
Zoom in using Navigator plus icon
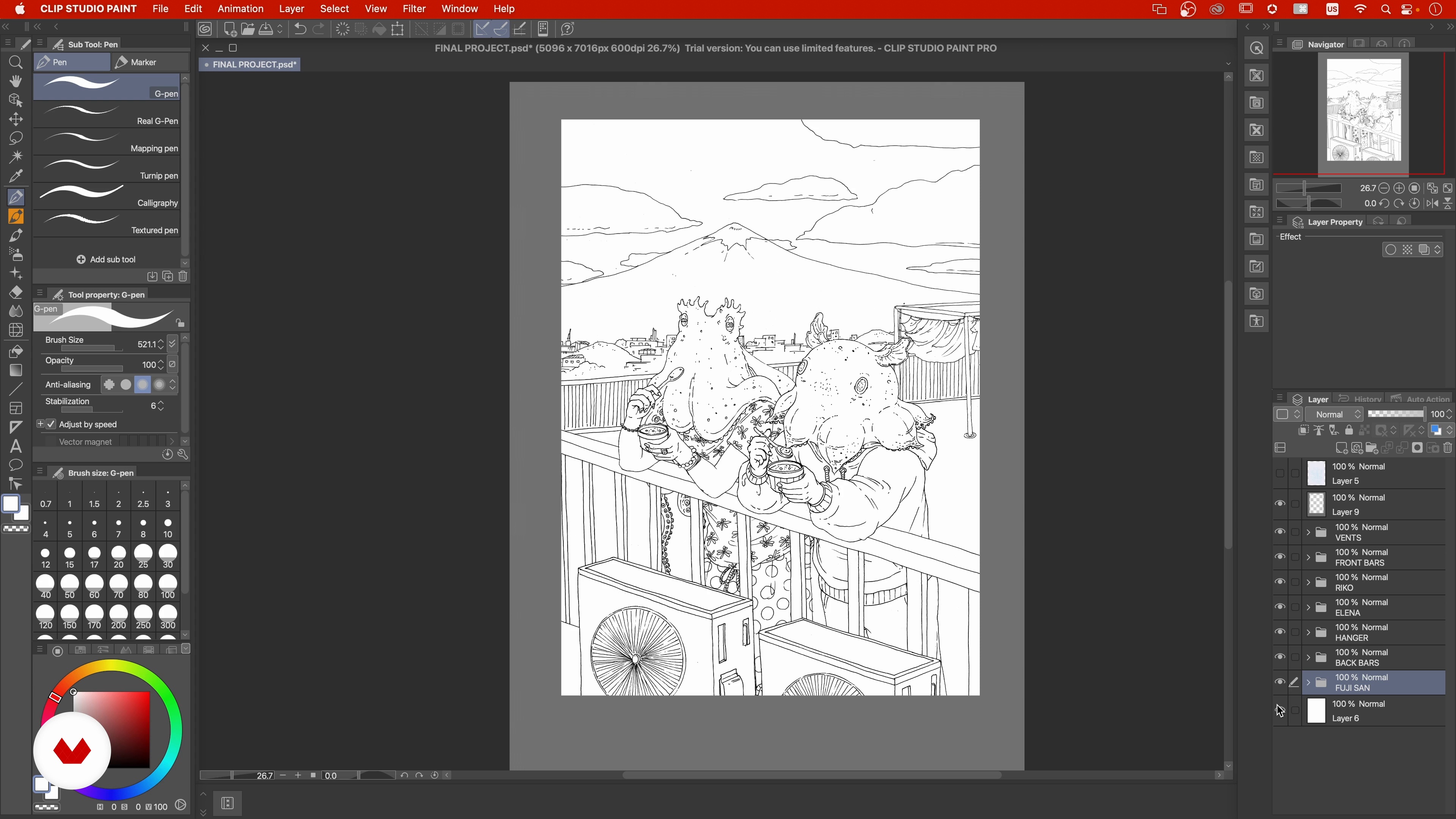(1399, 188)
